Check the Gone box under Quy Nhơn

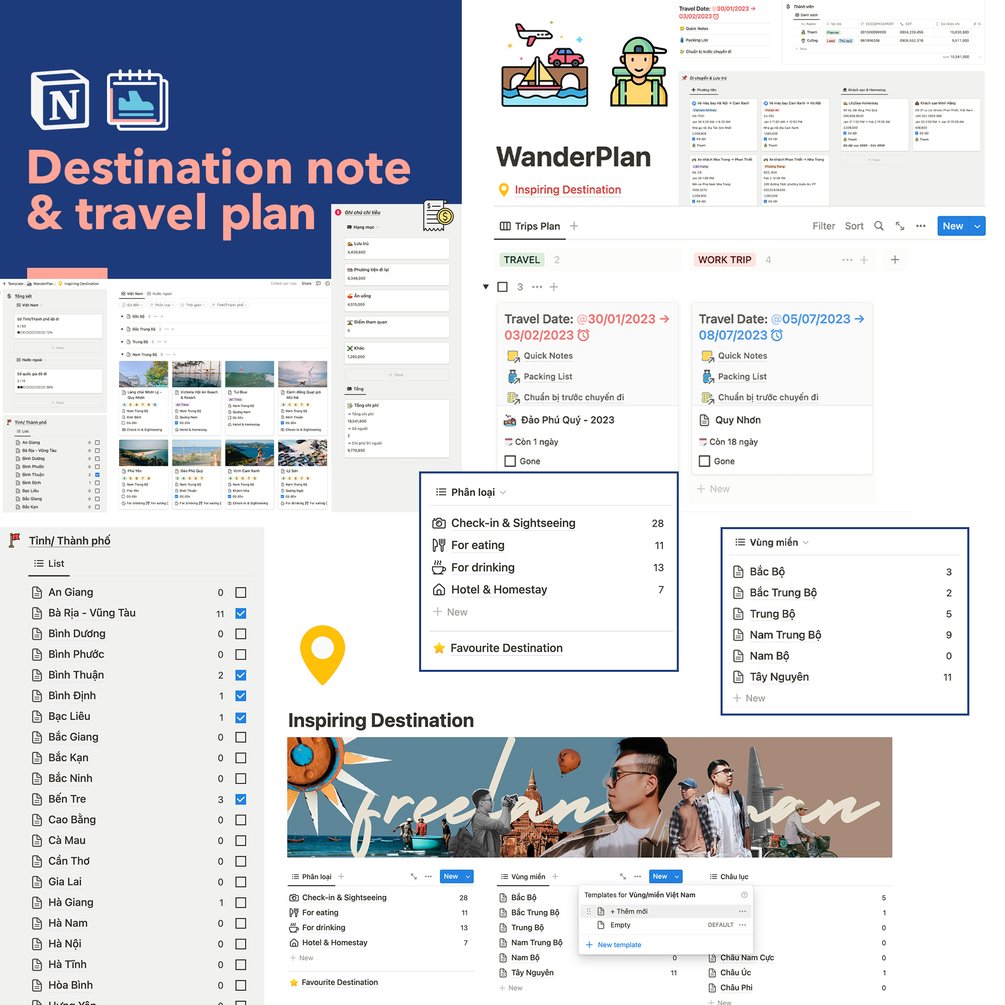pos(704,461)
